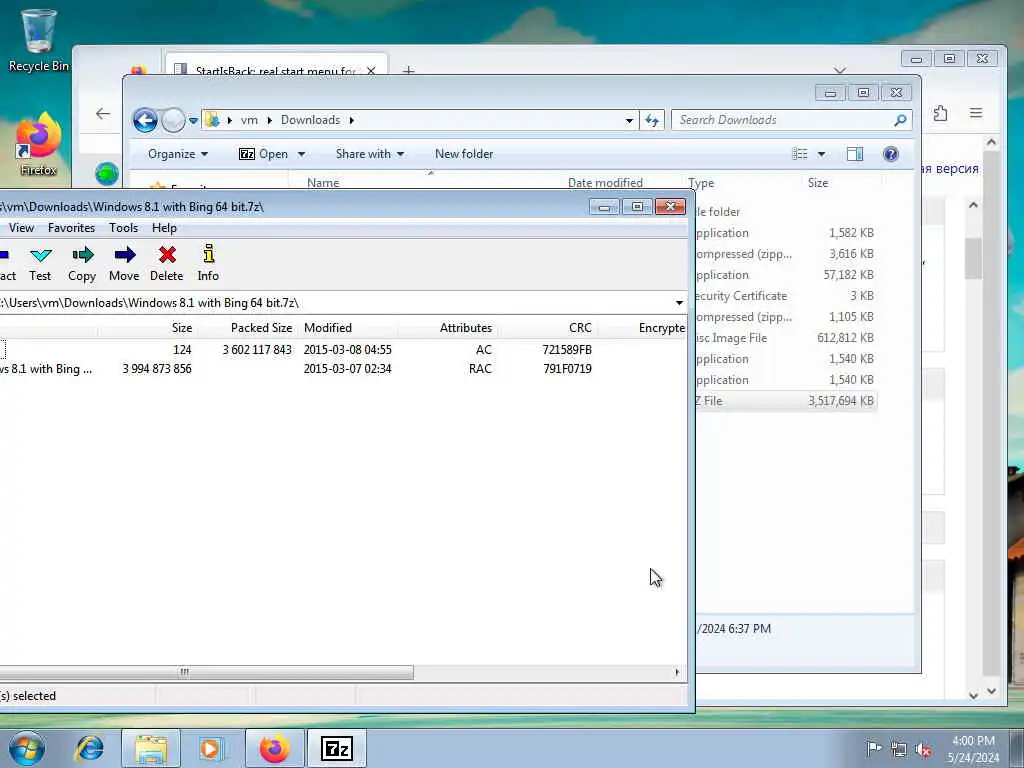The width and height of the screenshot is (1024, 768).
Task: Open the Favorites menu in 7-Zip
Action: [71, 228]
